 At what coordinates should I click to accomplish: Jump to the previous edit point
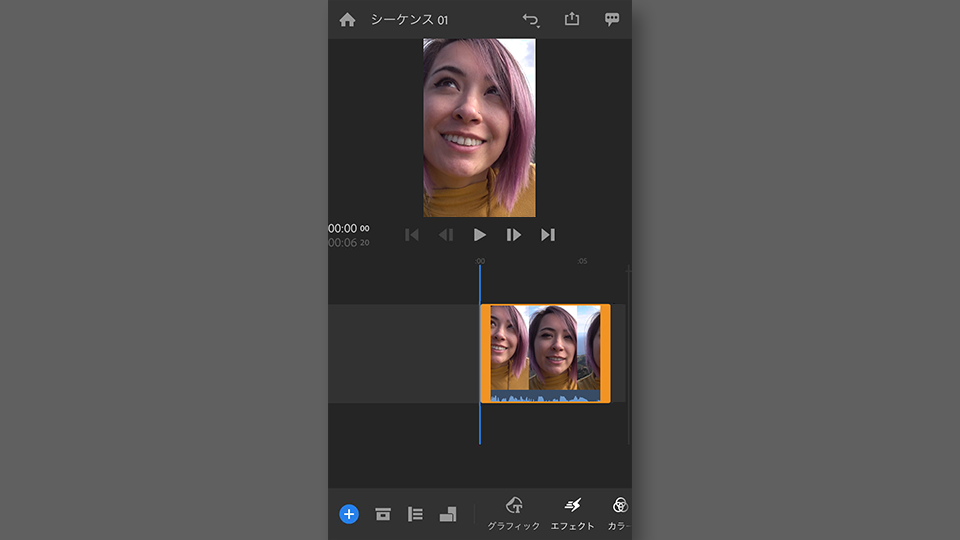[412, 235]
